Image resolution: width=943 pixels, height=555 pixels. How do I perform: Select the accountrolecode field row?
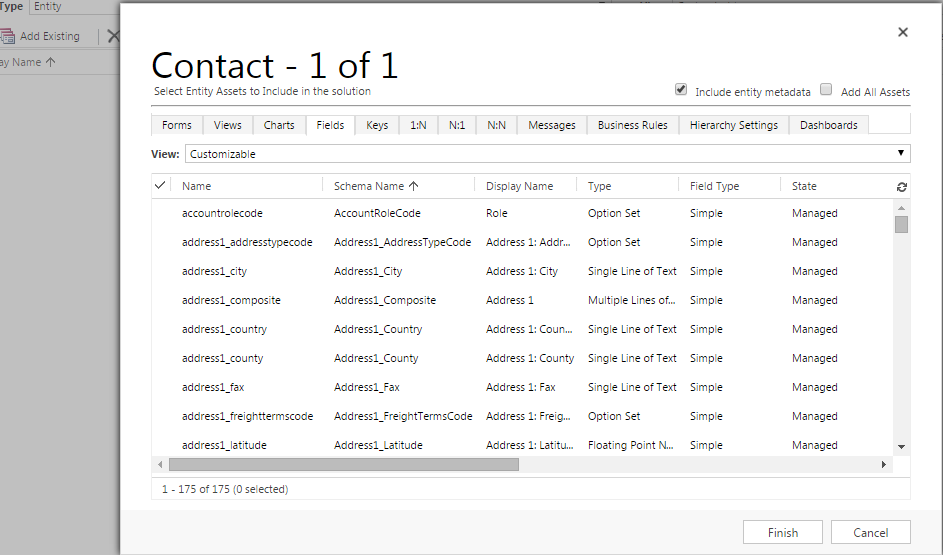(x=222, y=213)
